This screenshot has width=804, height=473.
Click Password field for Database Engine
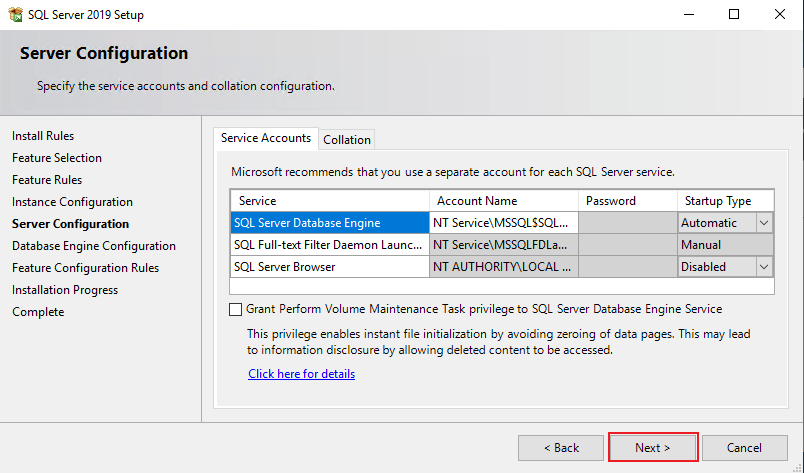628,223
